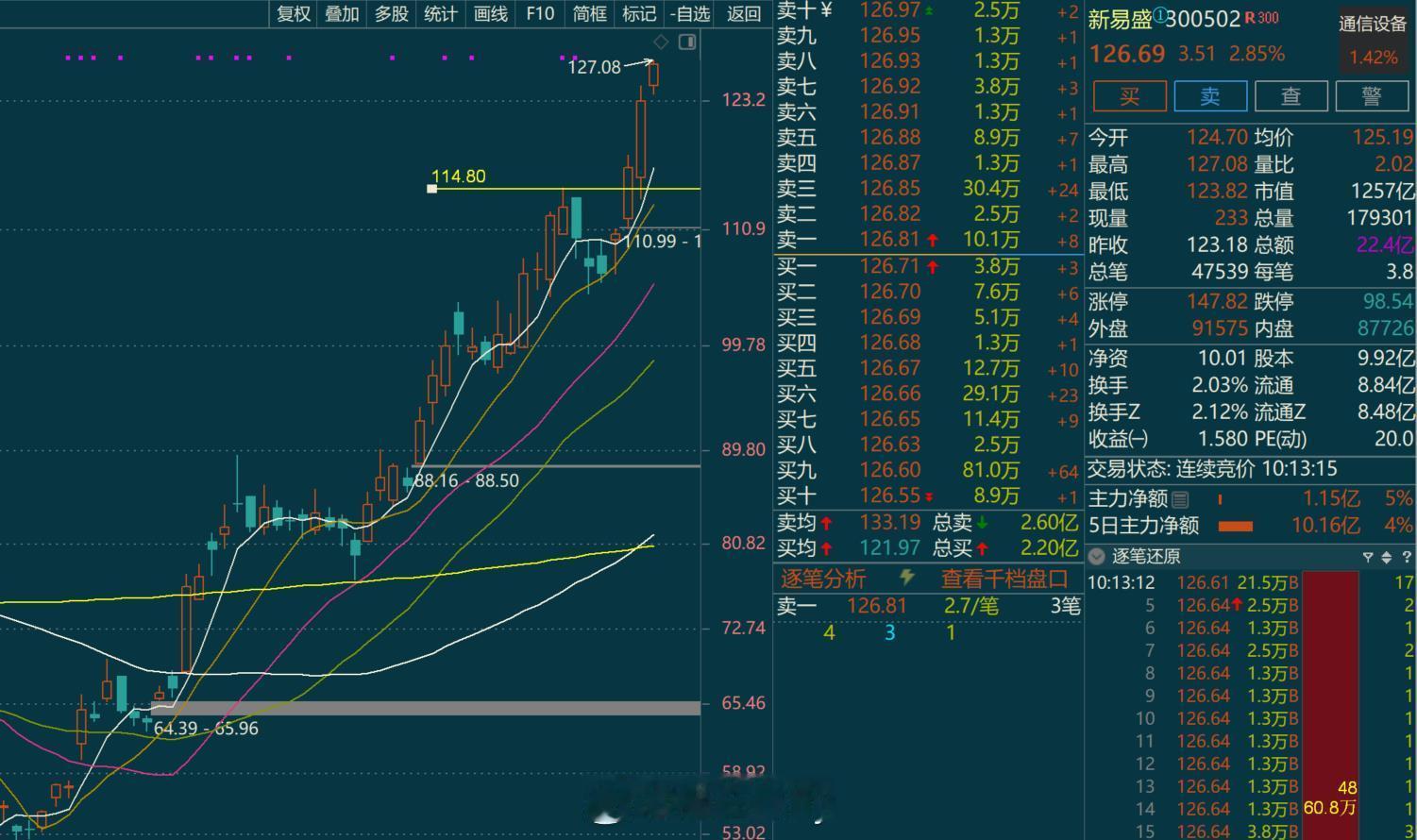
Task: Click the 总额 22.4亿 value
Action: (1385, 245)
